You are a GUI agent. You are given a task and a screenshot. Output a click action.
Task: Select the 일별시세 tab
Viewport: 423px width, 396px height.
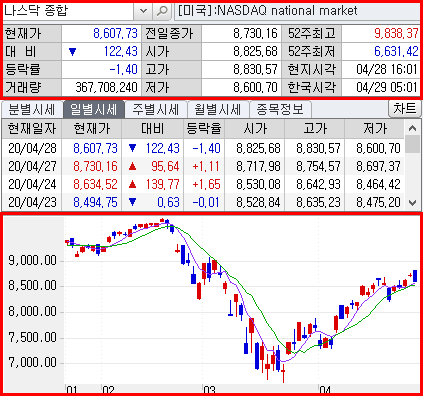click(94, 110)
